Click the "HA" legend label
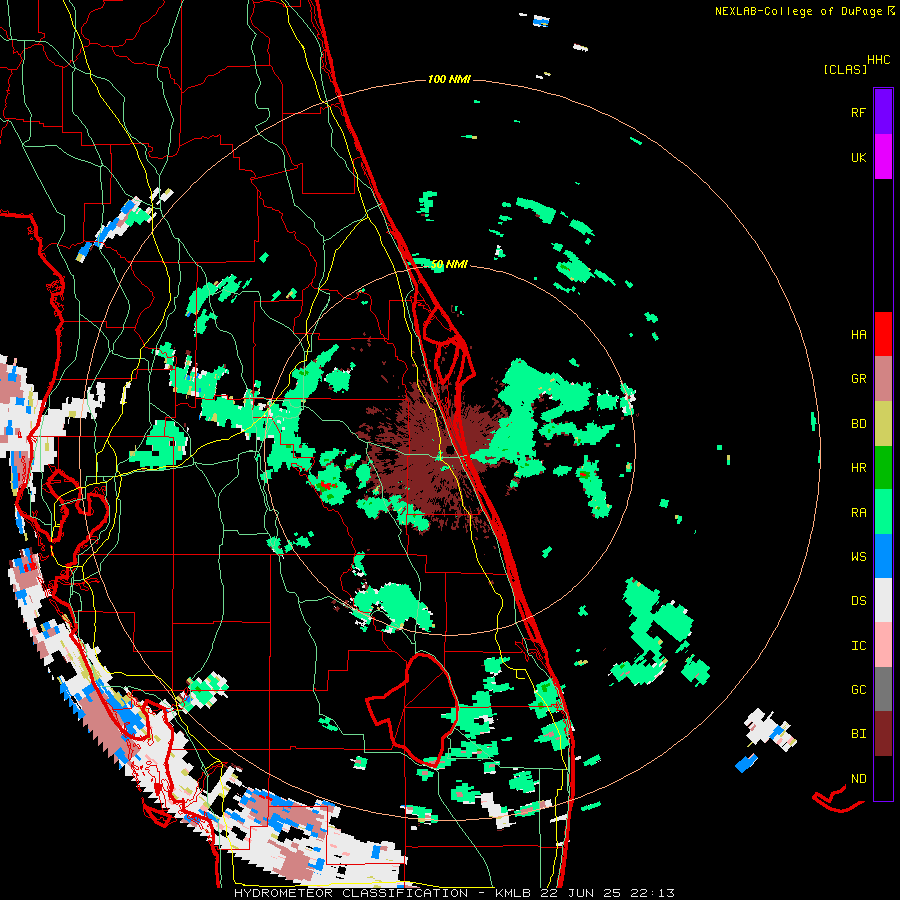The image size is (900, 900). click(858, 335)
